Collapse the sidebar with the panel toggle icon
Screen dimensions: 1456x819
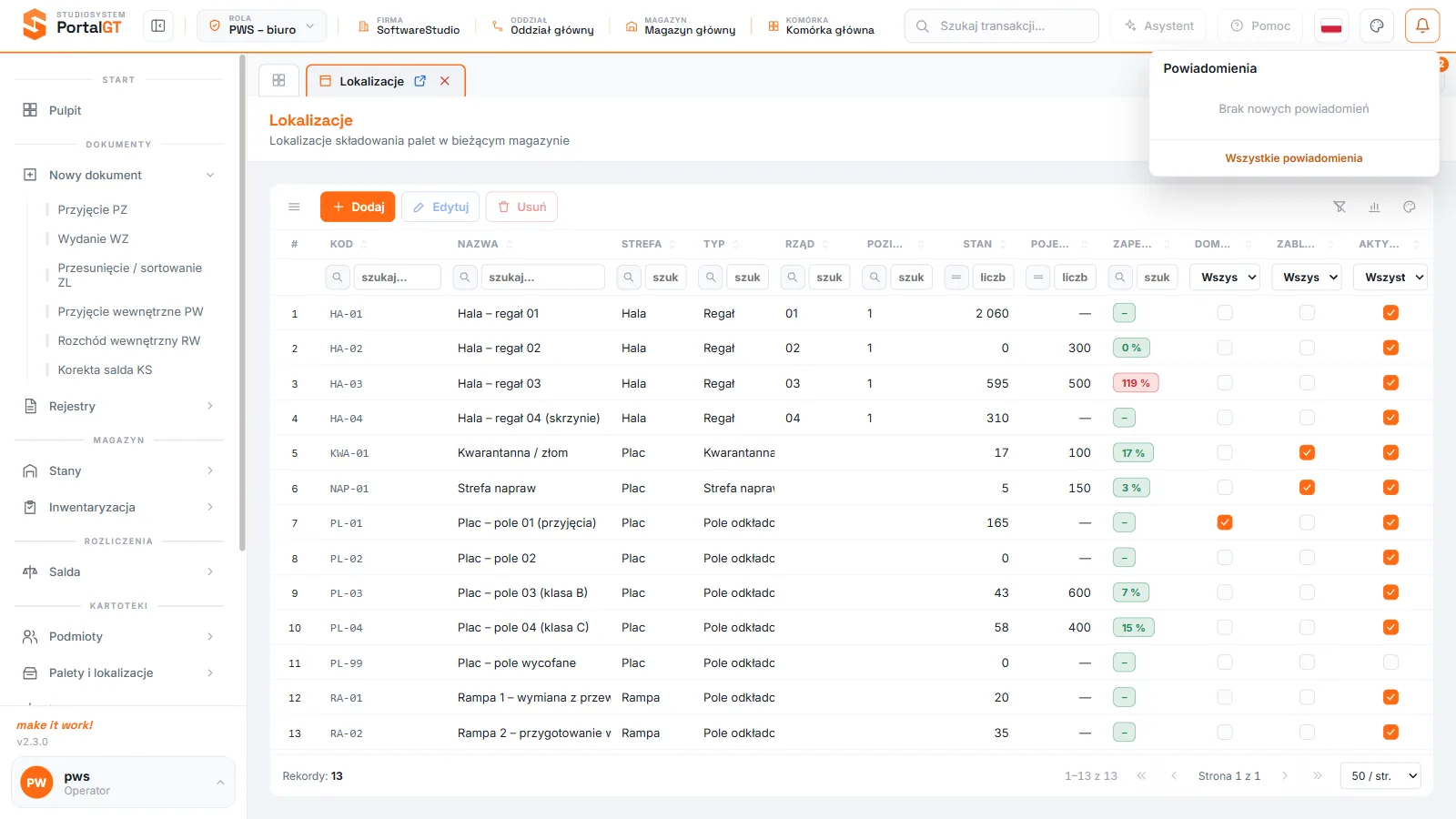[158, 25]
